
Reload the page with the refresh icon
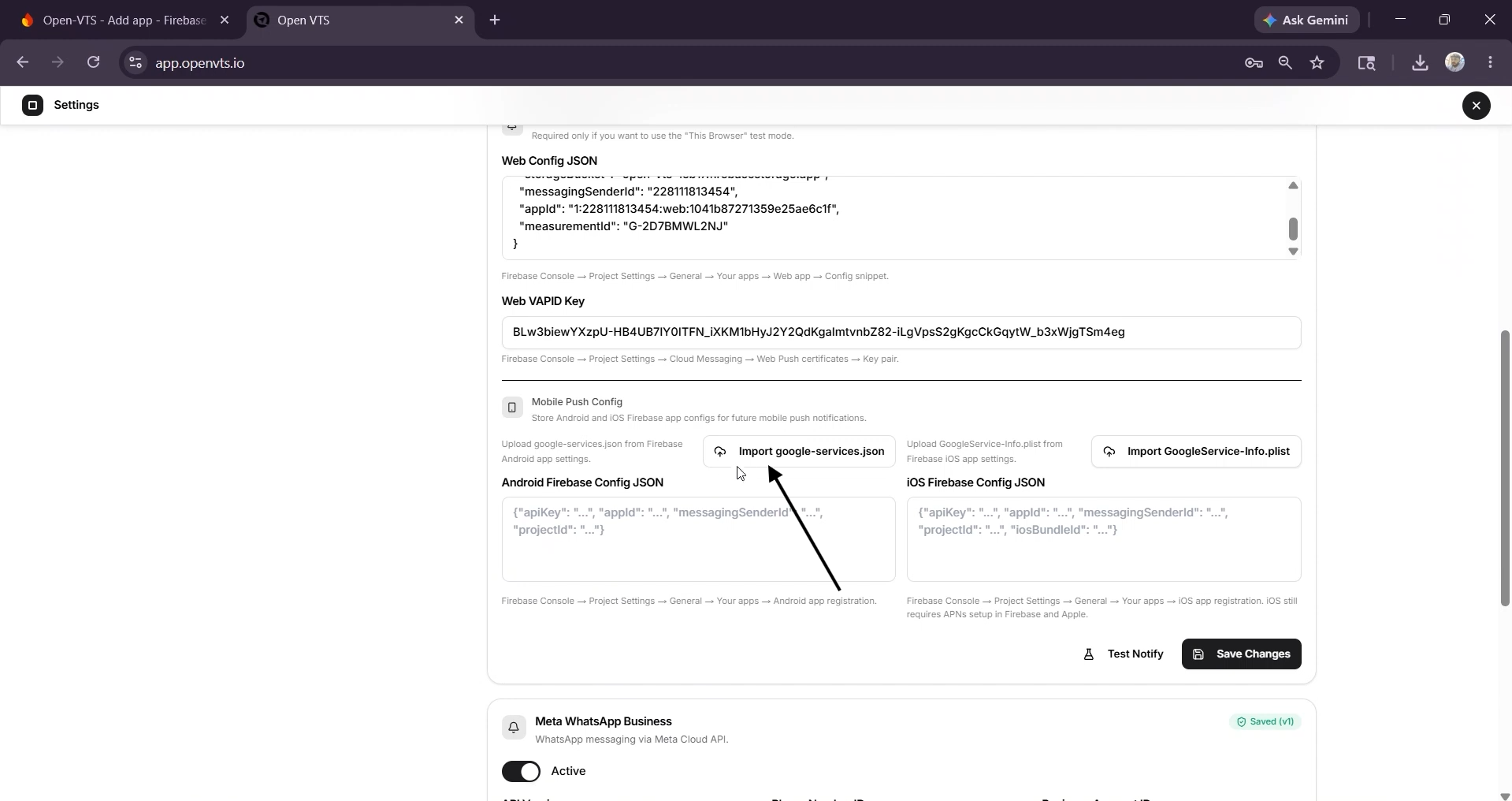[x=93, y=62]
